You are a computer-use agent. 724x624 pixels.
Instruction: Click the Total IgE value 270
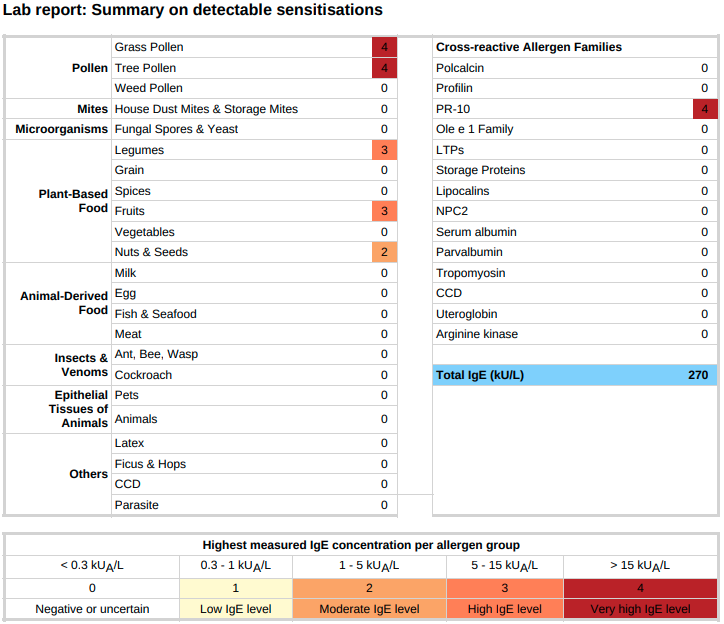pos(697,375)
